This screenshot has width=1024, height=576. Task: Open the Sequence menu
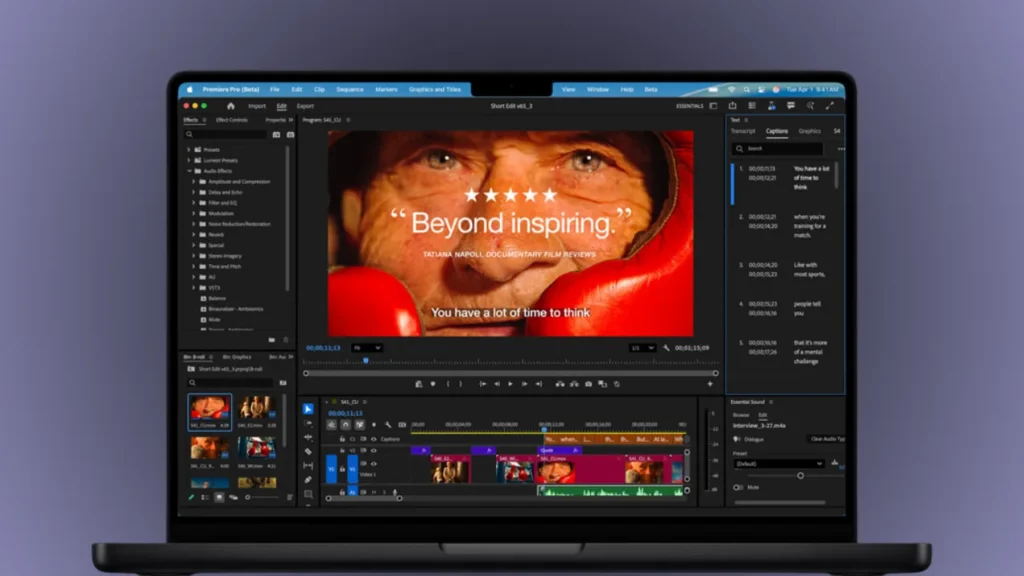(x=349, y=89)
